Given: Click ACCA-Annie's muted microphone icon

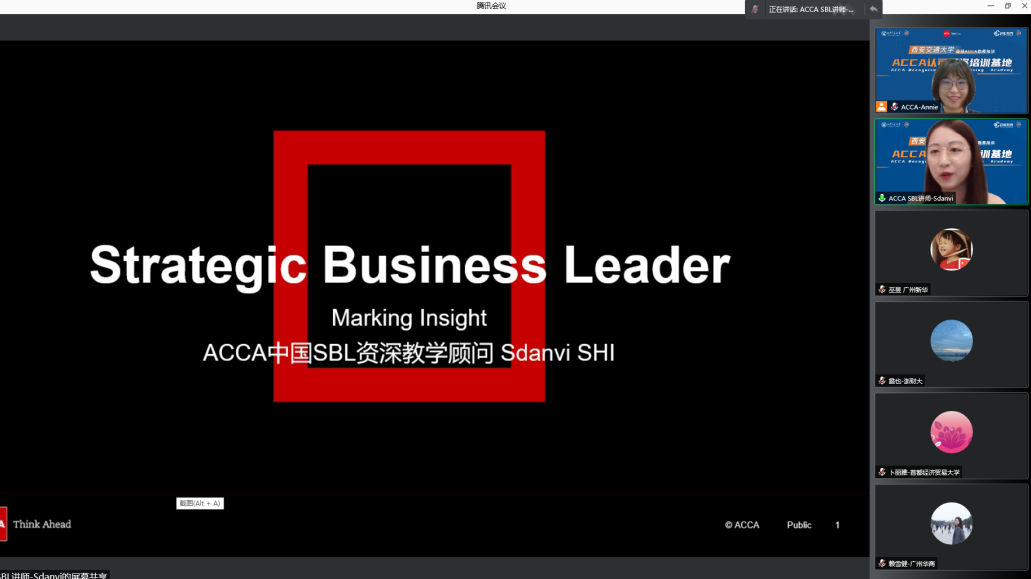Looking at the screenshot, I should pos(894,106).
